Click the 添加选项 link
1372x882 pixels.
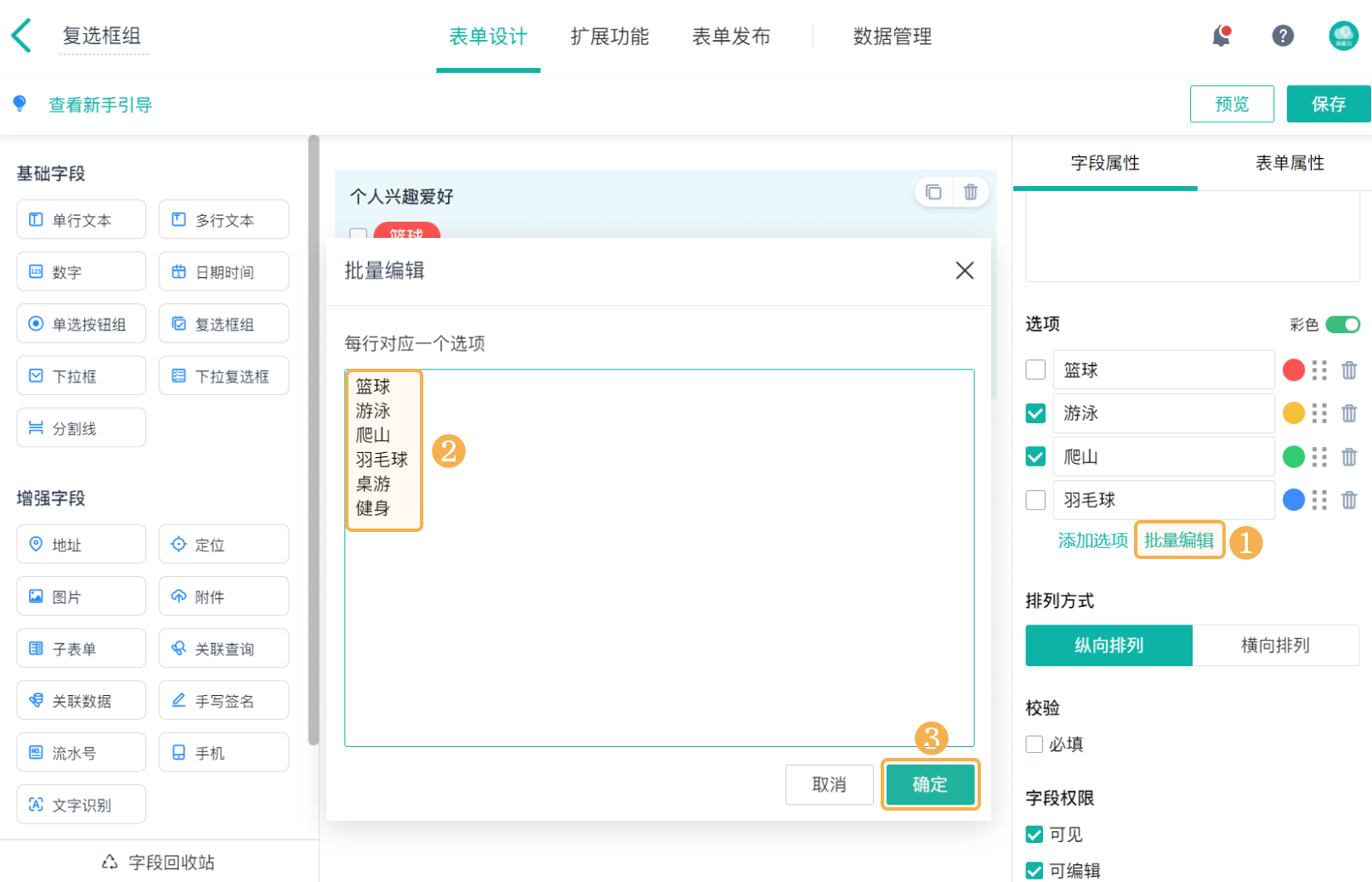click(1093, 540)
